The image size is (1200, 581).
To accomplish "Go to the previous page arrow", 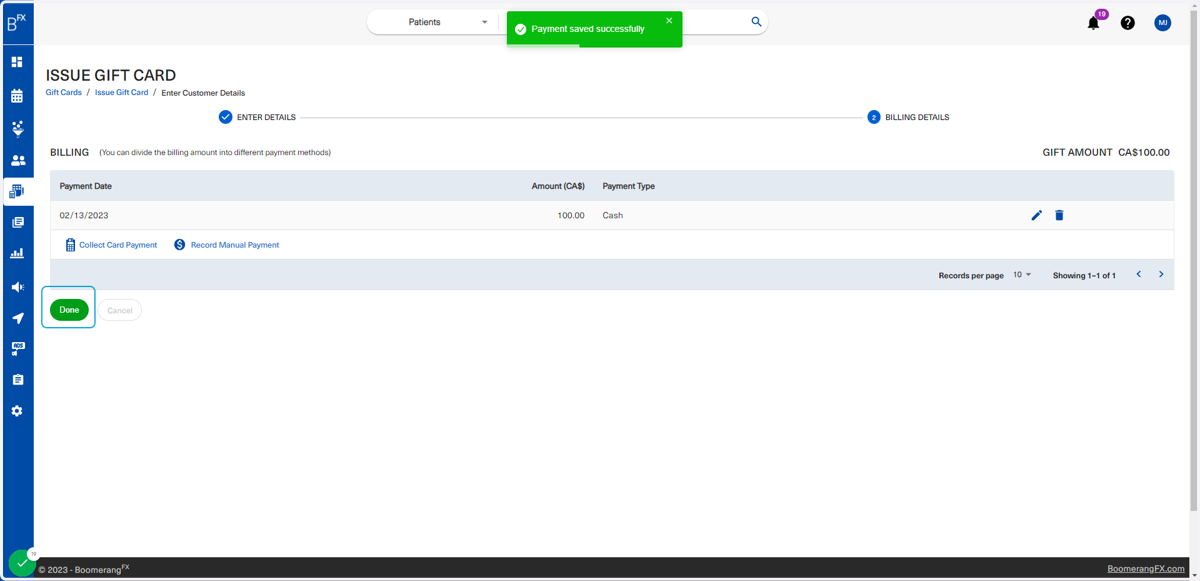I will (x=1138, y=274).
